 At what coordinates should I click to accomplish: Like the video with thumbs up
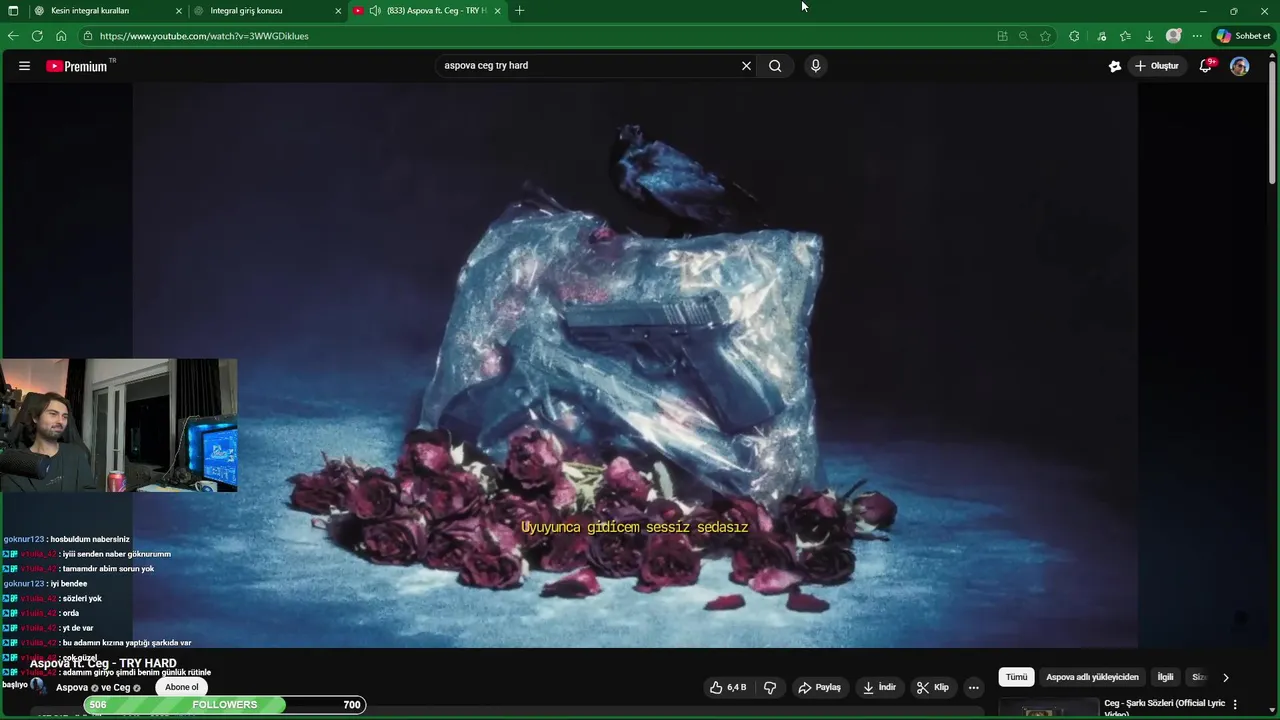click(728, 687)
